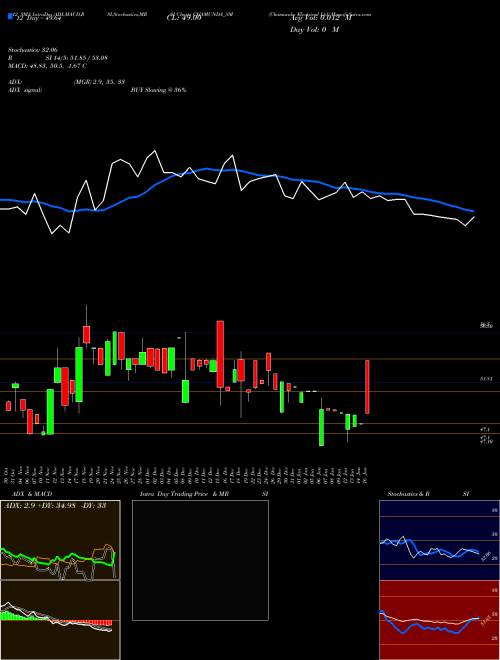Click the '51.81' price axis label
Viewport: 500px width, 660px height.
(486, 379)
